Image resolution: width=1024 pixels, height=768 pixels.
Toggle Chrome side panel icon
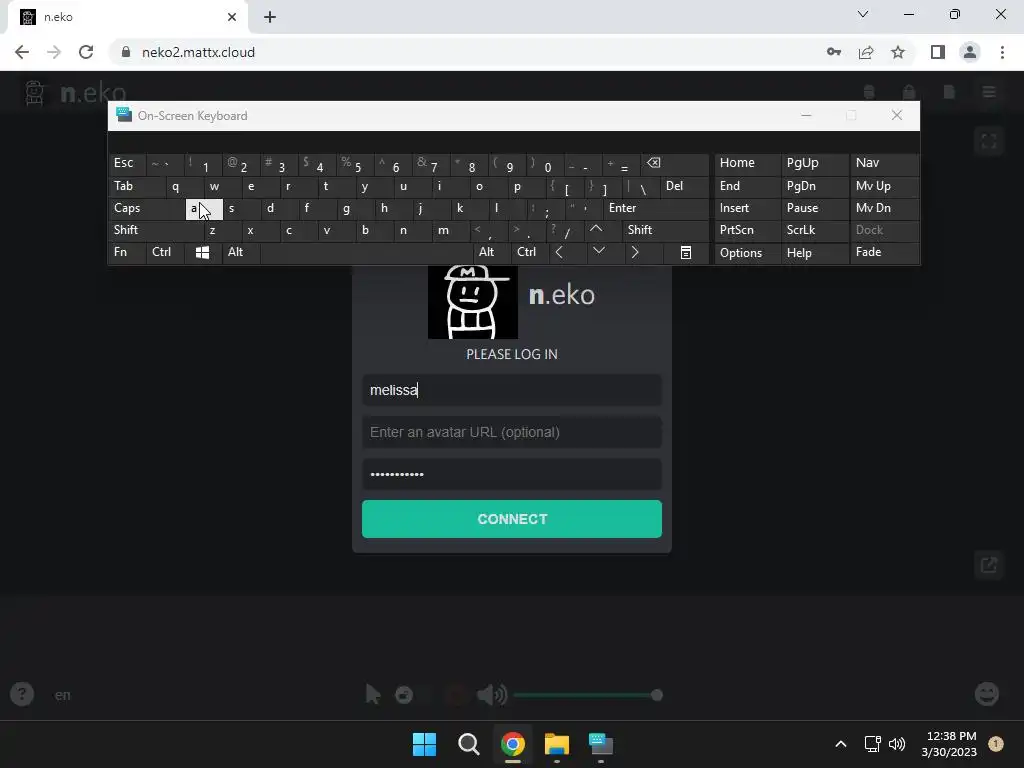coord(938,52)
